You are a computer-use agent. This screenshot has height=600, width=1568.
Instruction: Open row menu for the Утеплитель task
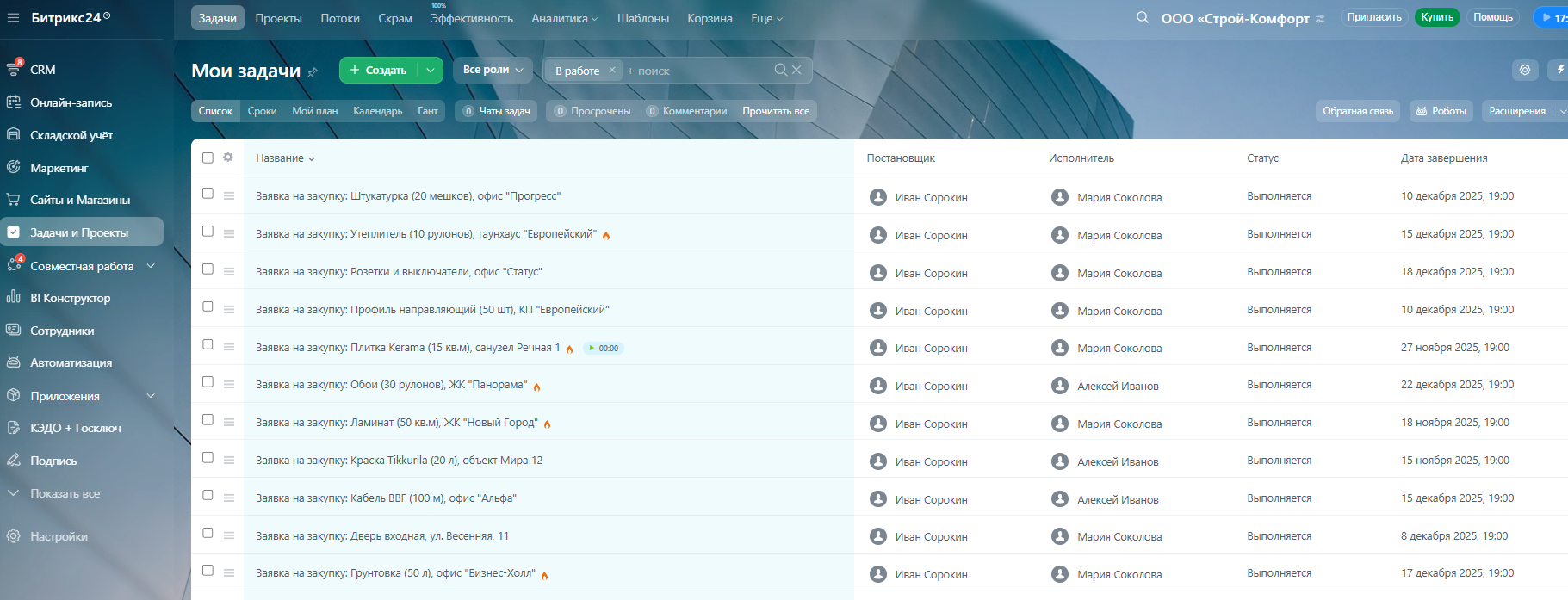[229, 234]
